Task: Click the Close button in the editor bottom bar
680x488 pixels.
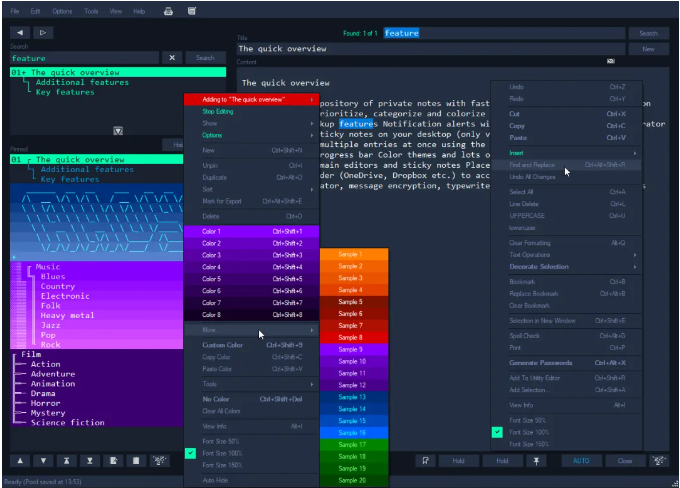Action: [625, 461]
